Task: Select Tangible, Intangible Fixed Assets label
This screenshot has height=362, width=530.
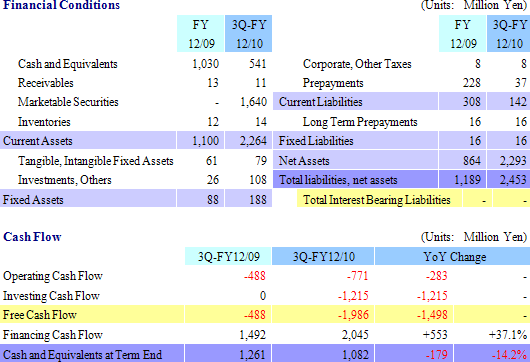Action: (96, 161)
